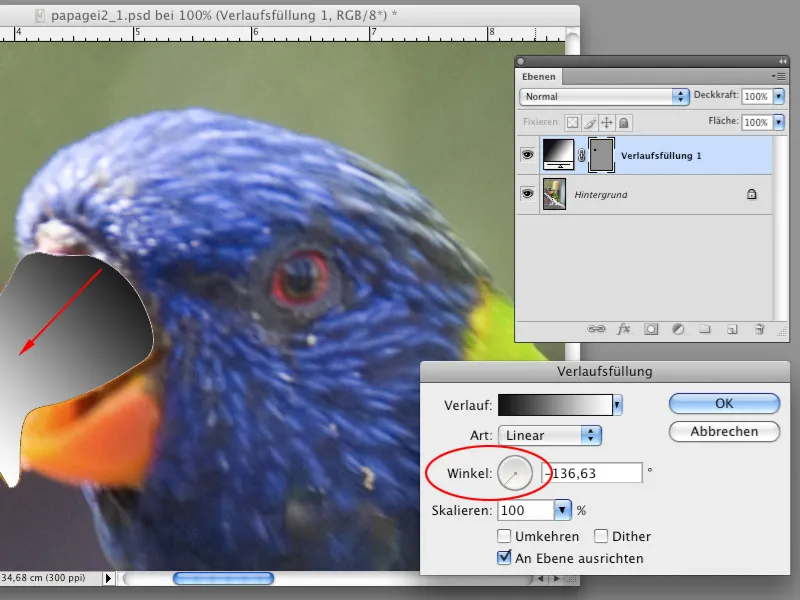The height and width of the screenshot is (600, 800).
Task: Enable the Dither checkbox
Action: (x=600, y=536)
